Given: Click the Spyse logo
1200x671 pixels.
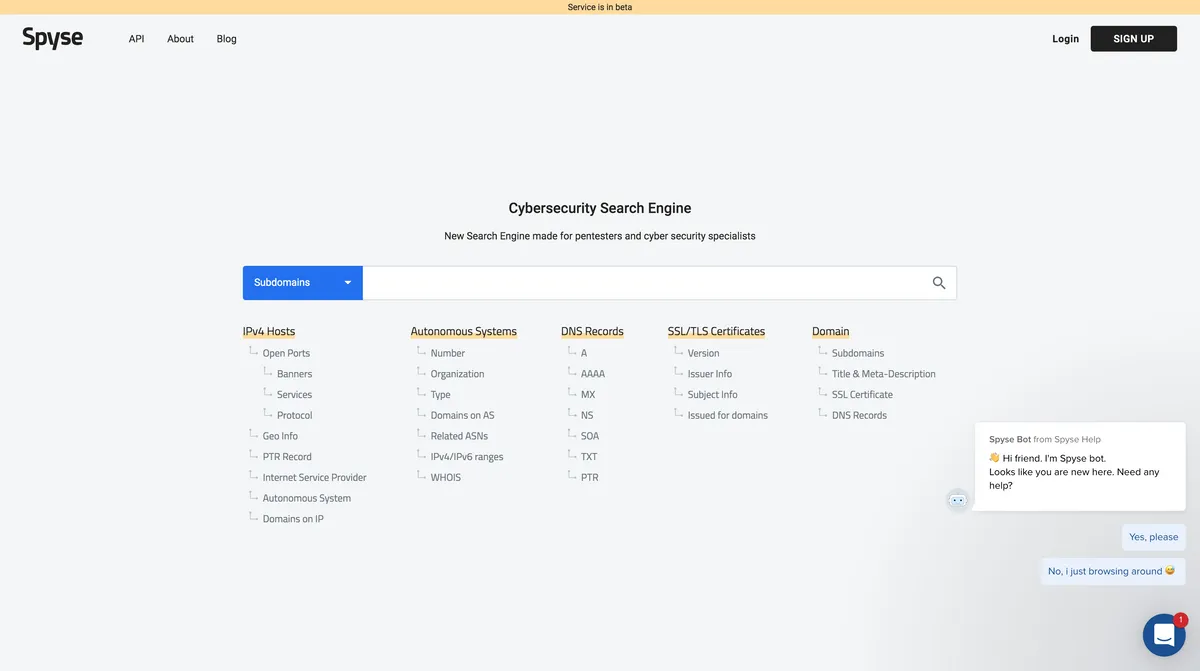Looking at the screenshot, I should [x=53, y=38].
